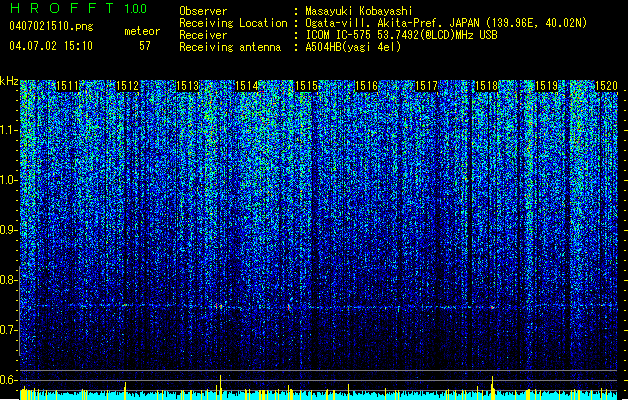Click the 1.0 frequency axis label
Image resolution: width=629 pixels, height=400 pixels.
9,180
